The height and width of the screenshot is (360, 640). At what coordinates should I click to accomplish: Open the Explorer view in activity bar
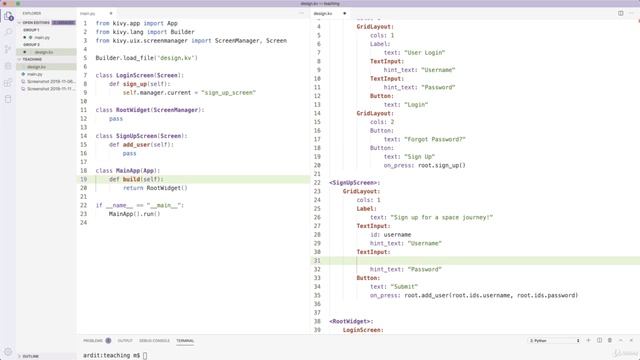tap(8, 16)
